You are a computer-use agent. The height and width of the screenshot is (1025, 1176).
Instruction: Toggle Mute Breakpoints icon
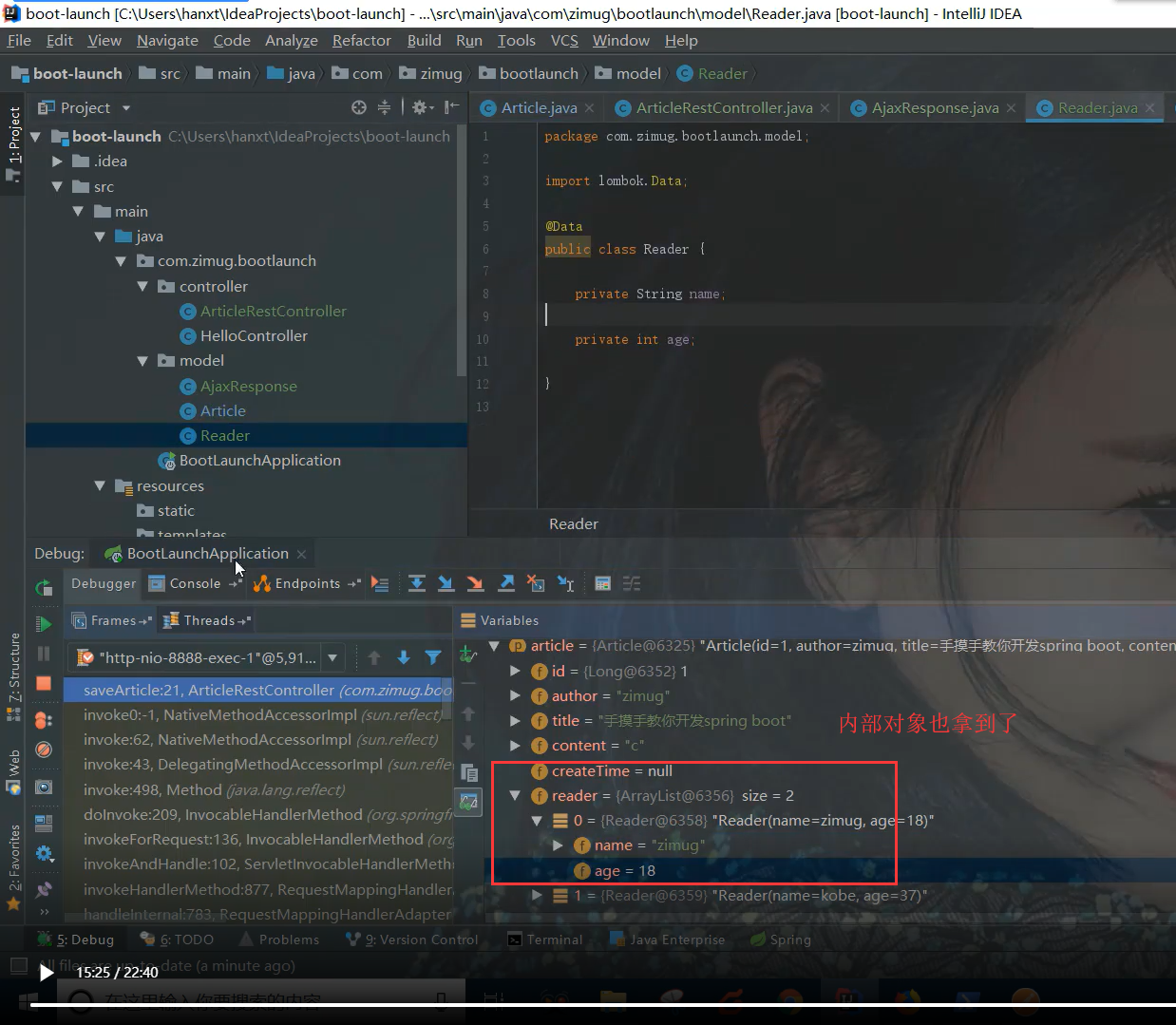coord(44,750)
